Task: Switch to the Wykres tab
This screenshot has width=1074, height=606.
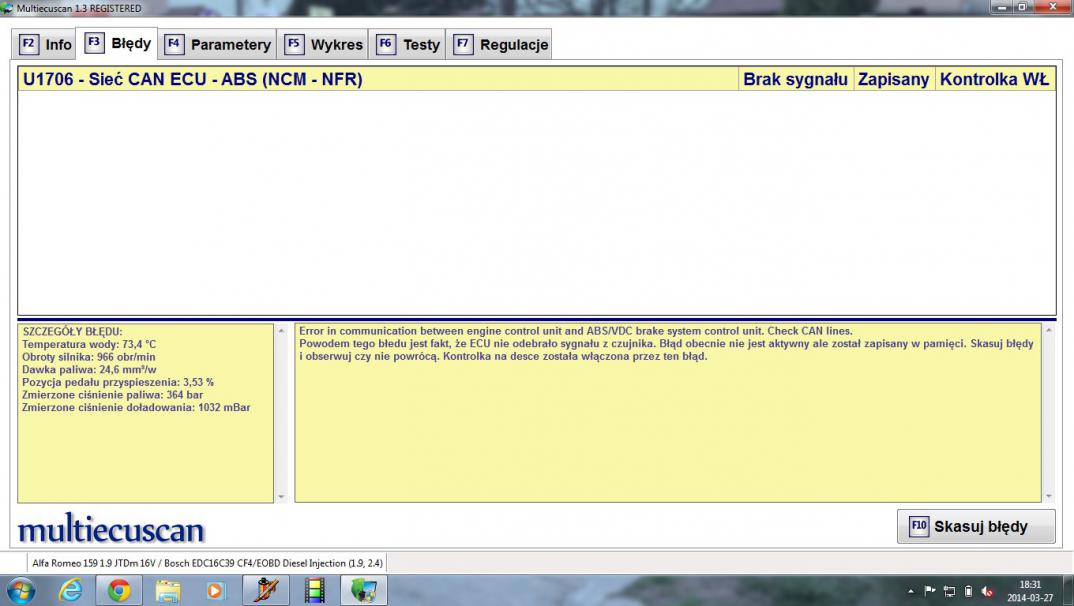Action: (323, 45)
